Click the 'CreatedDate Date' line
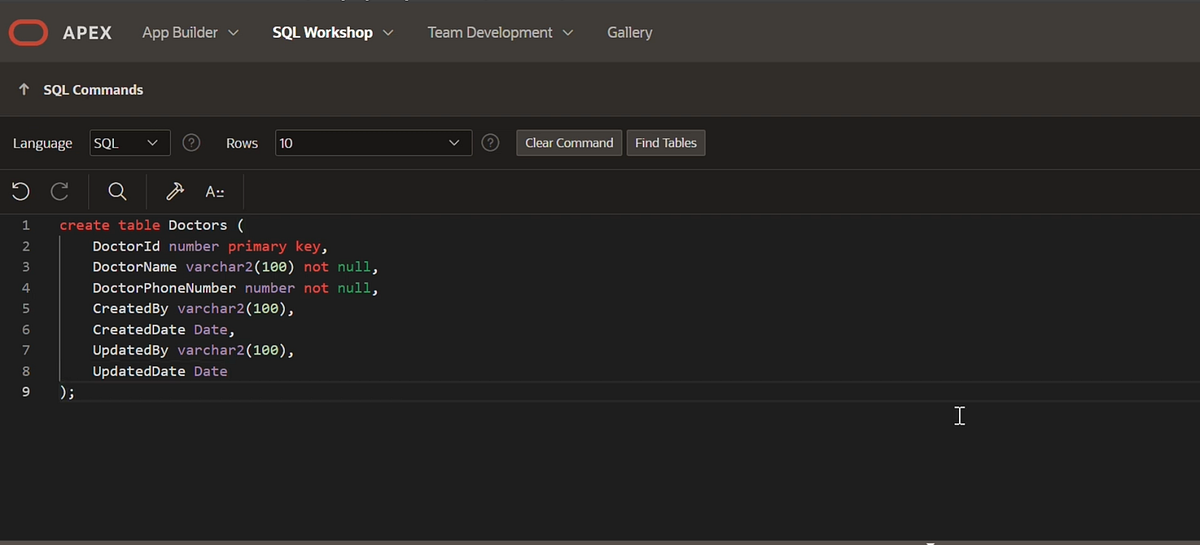This screenshot has height=545, width=1200. [x=164, y=330]
